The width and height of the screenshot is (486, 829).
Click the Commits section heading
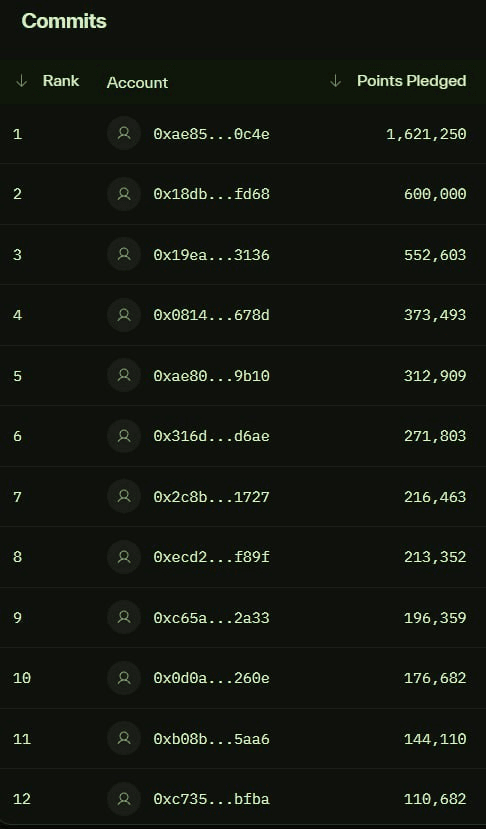pos(64,21)
